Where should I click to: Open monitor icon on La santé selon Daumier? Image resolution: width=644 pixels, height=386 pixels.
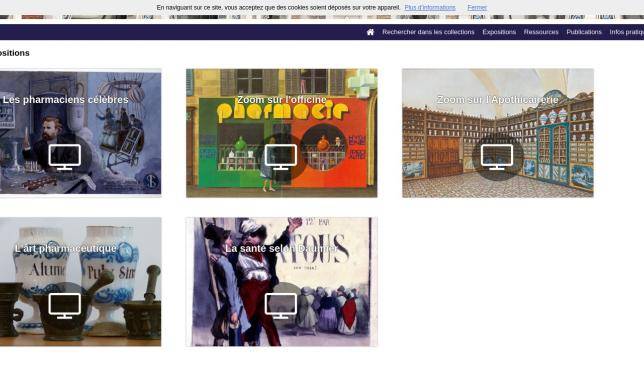pos(281,306)
